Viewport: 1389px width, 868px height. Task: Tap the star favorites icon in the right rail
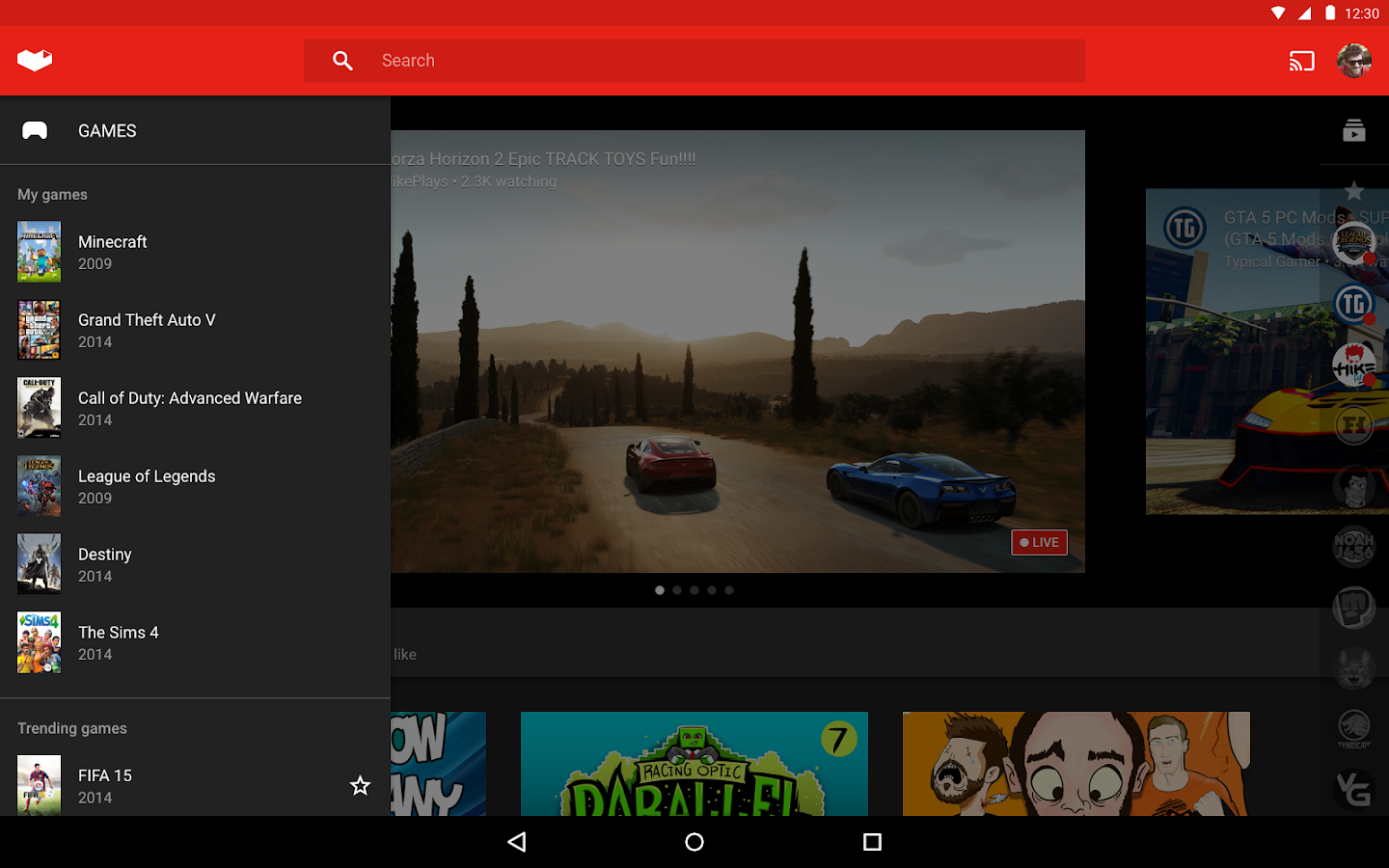point(1354,191)
